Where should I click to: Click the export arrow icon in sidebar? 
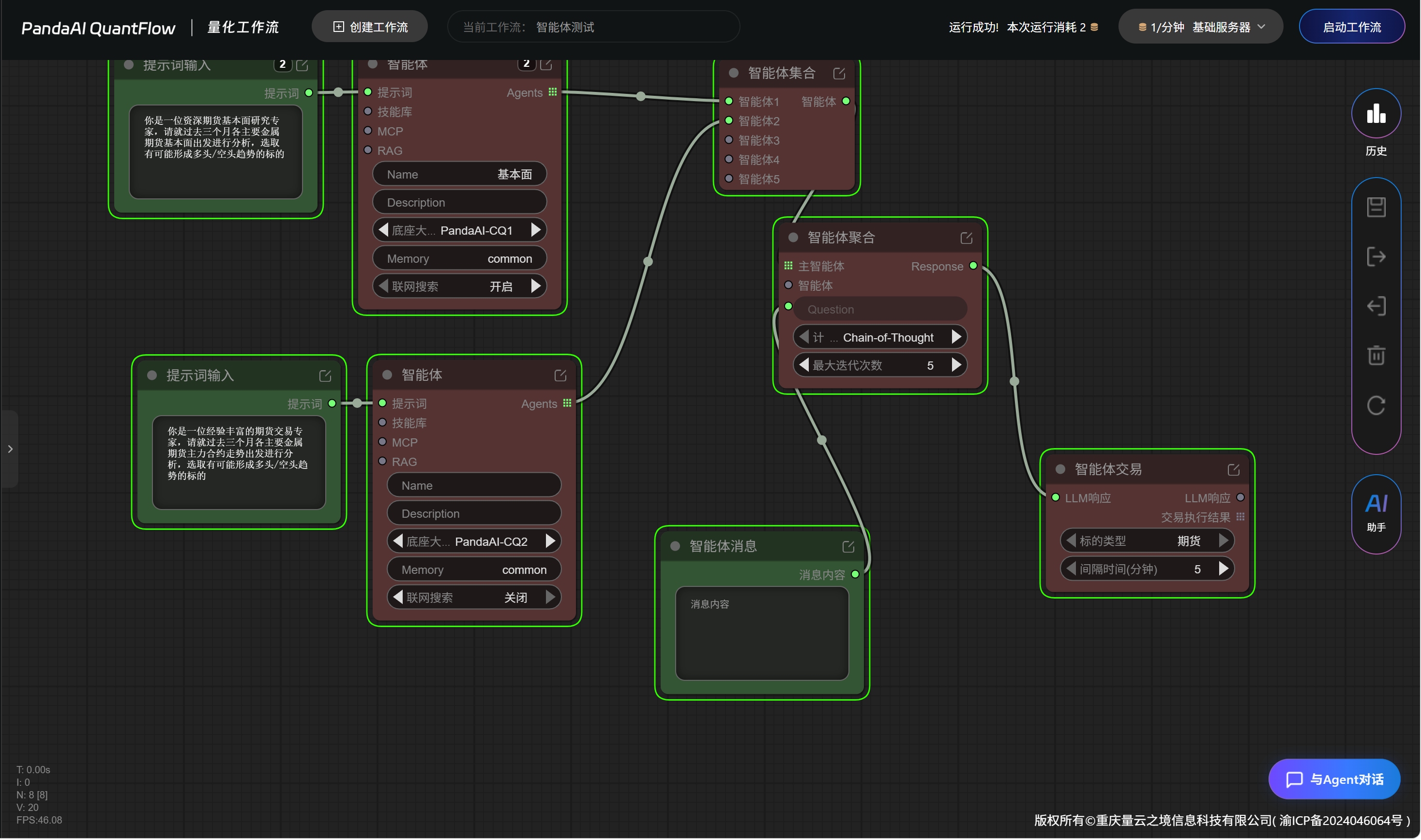click(1376, 256)
